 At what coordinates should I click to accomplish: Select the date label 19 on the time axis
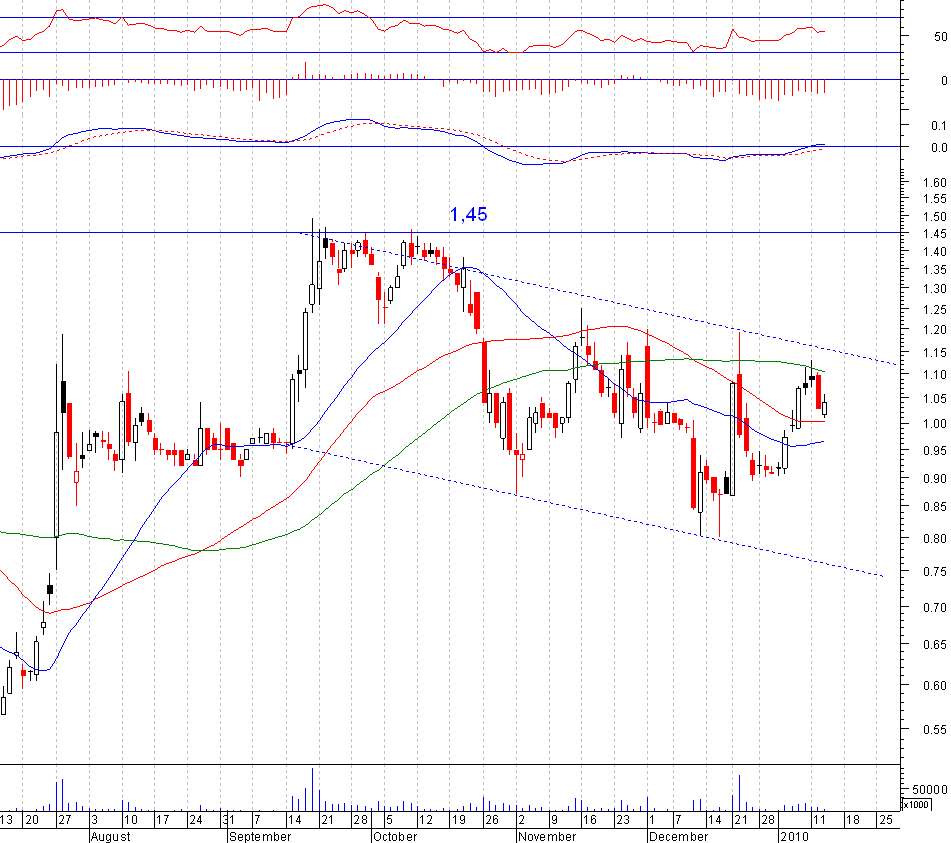[x=459, y=820]
